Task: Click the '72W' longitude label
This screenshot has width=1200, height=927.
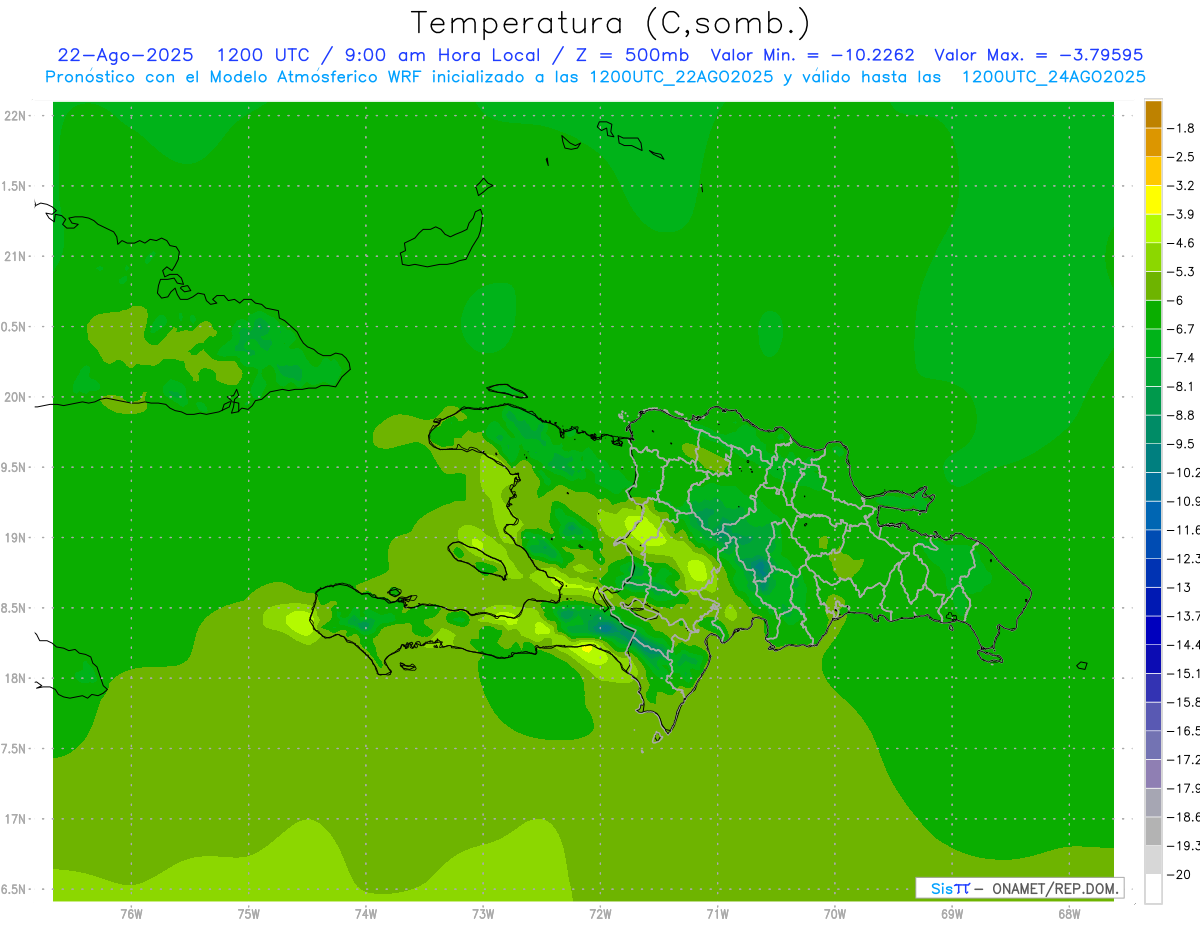Action: coord(600,914)
